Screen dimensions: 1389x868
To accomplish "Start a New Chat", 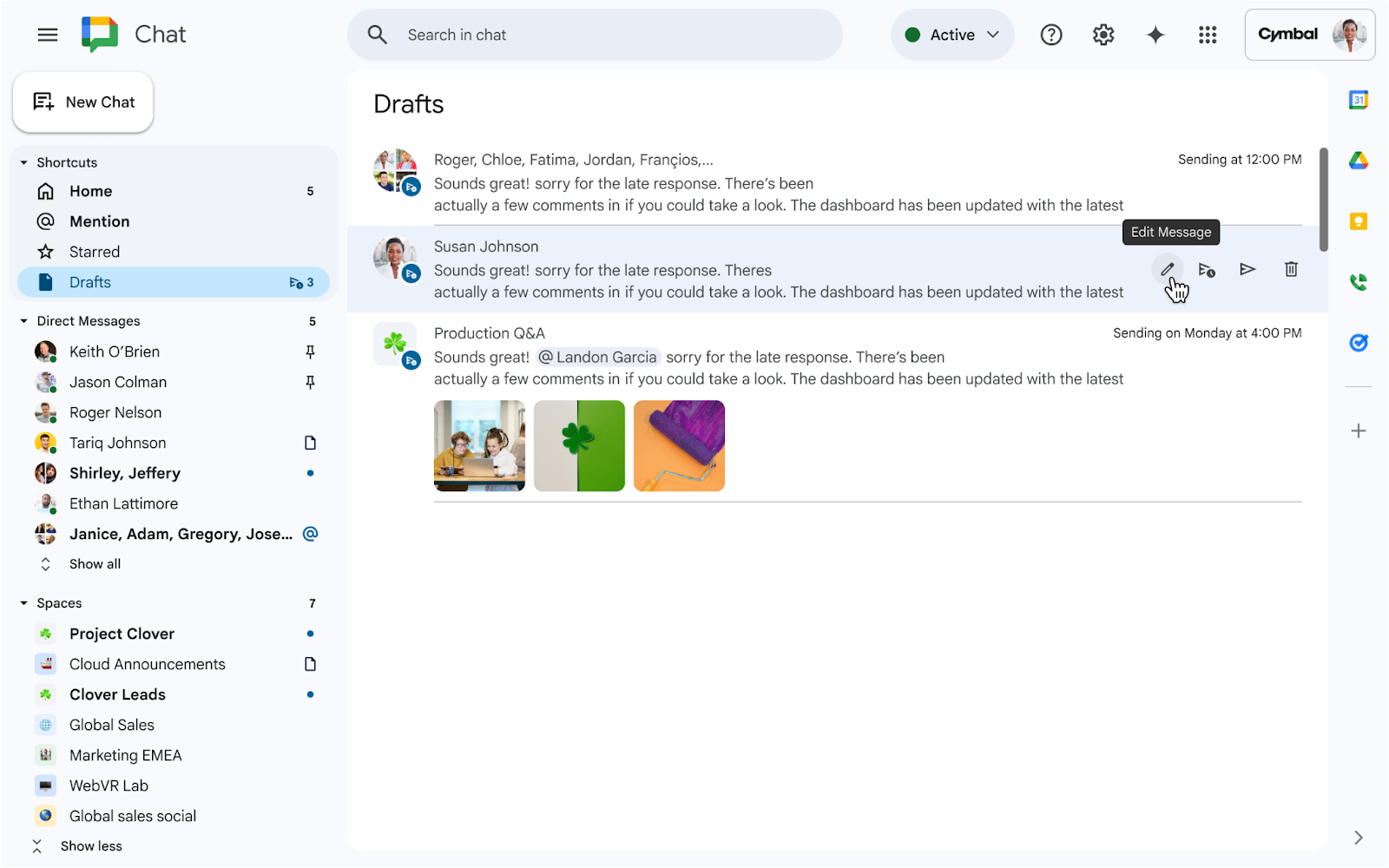I will pyautogui.click(x=82, y=102).
